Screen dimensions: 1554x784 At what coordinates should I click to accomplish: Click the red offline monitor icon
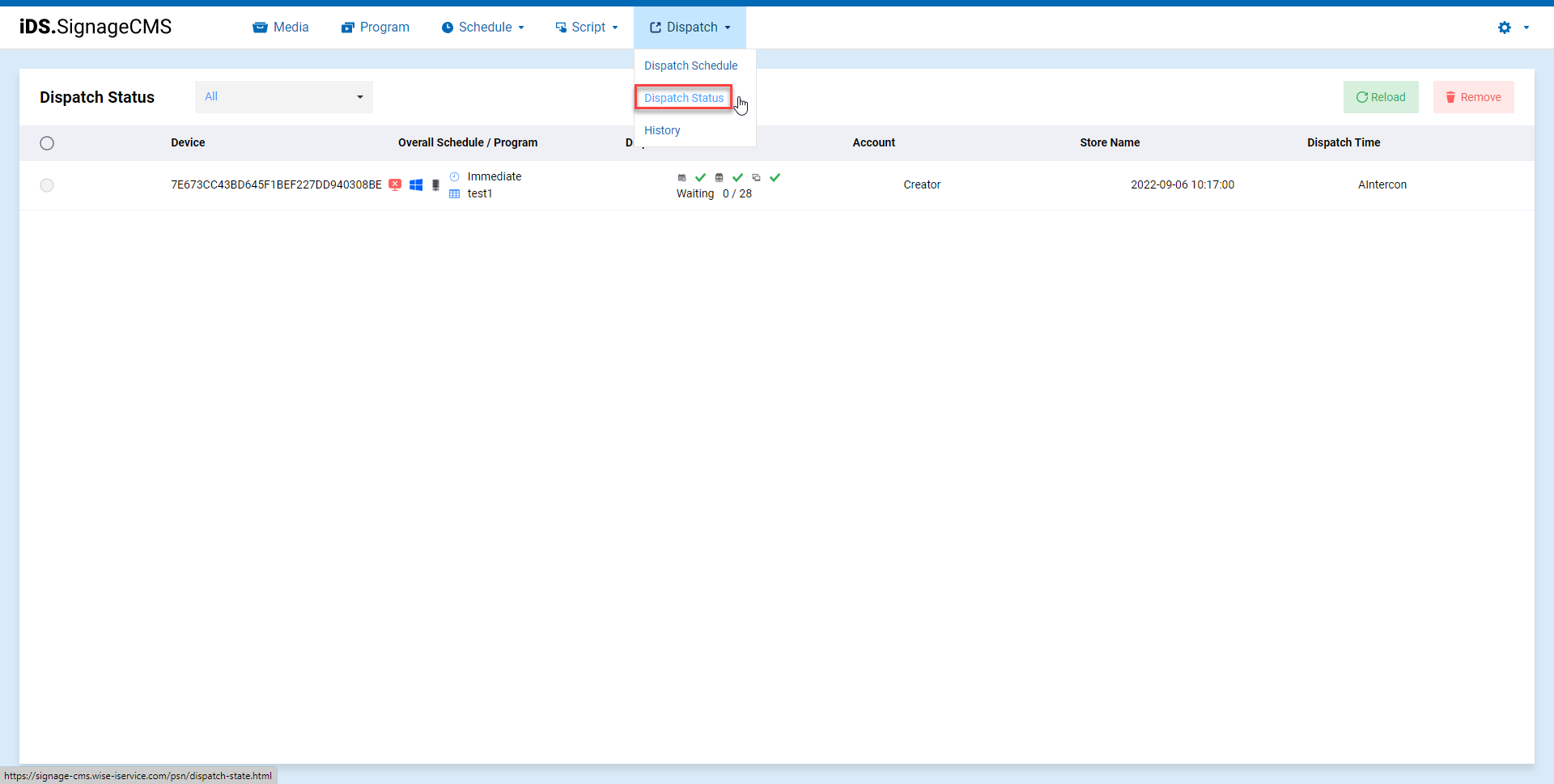[x=395, y=184]
